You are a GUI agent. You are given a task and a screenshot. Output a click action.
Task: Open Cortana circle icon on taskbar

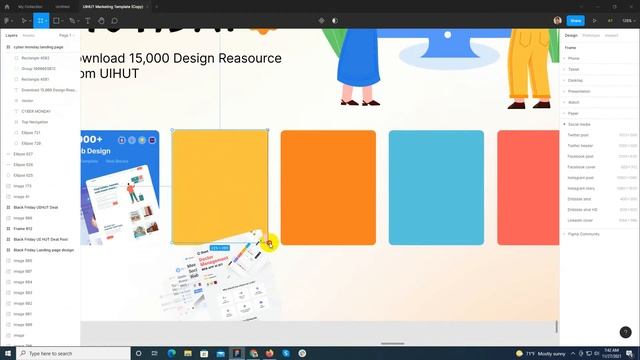coord(138,353)
